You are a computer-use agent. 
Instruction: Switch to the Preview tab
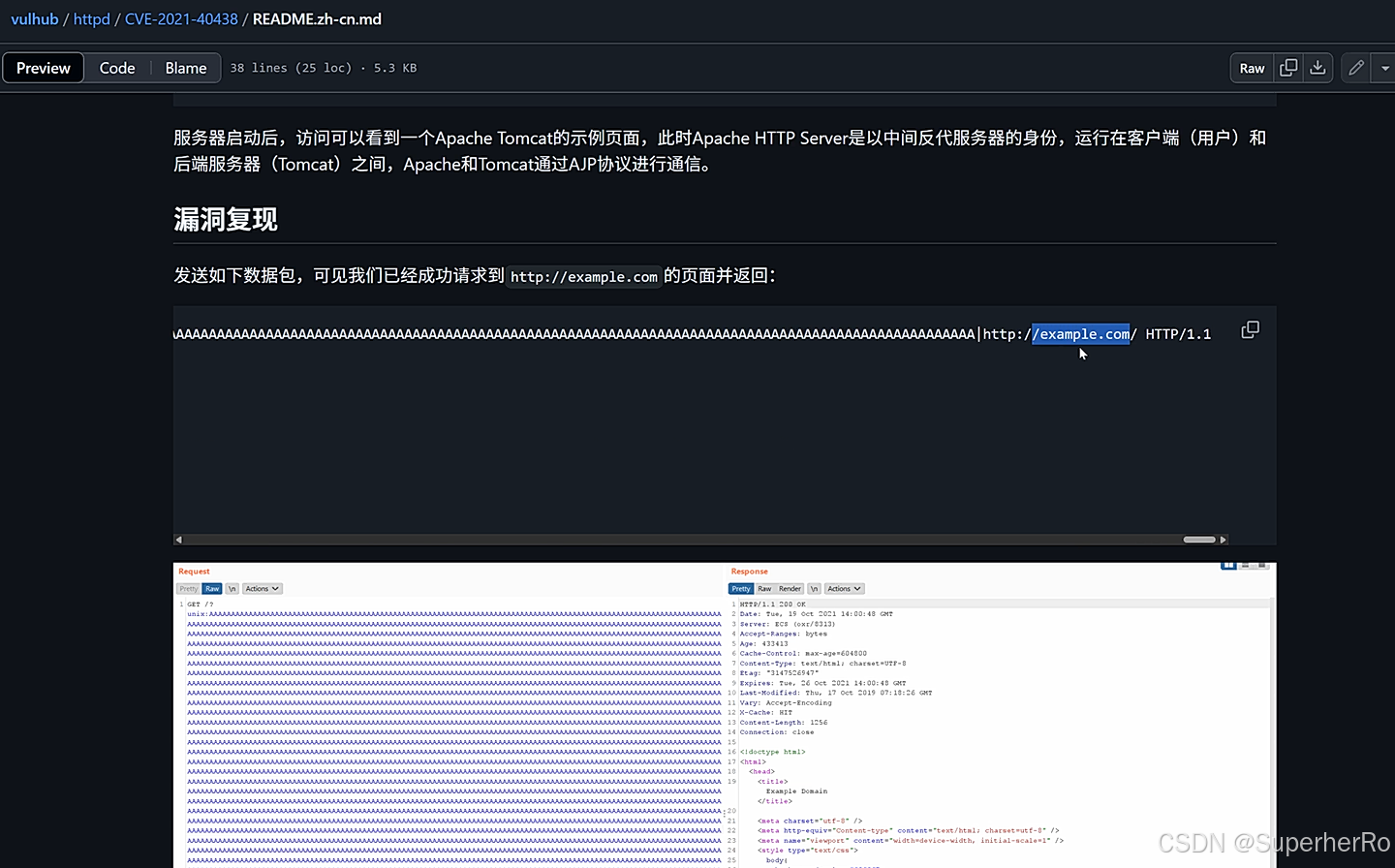tap(44, 68)
